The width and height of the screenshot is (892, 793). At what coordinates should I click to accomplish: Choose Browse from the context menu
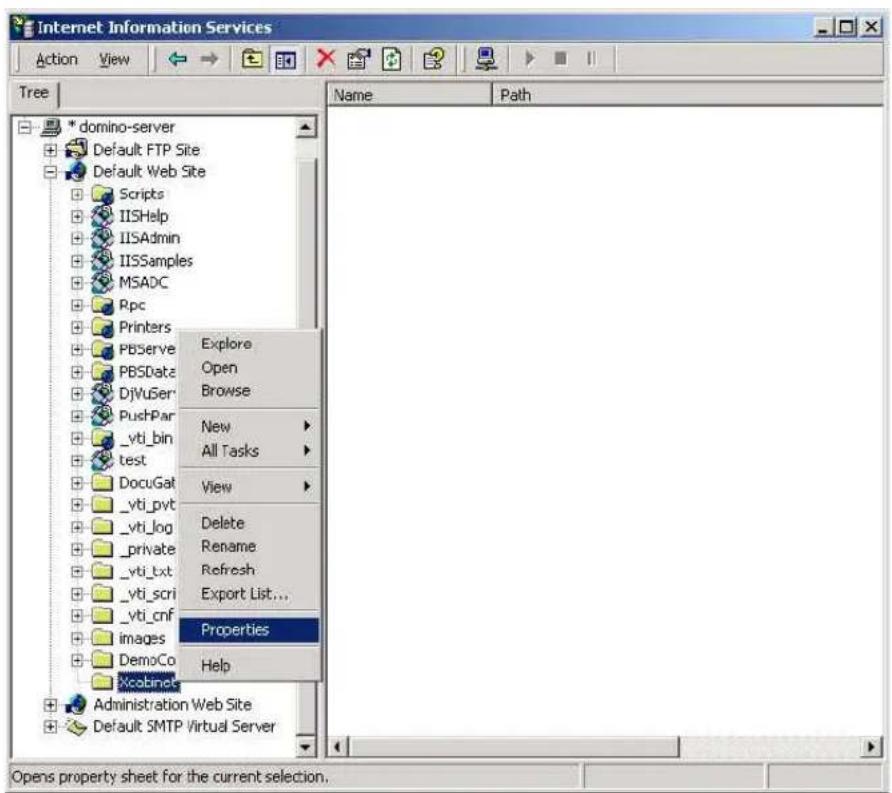(x=249, y=391)
